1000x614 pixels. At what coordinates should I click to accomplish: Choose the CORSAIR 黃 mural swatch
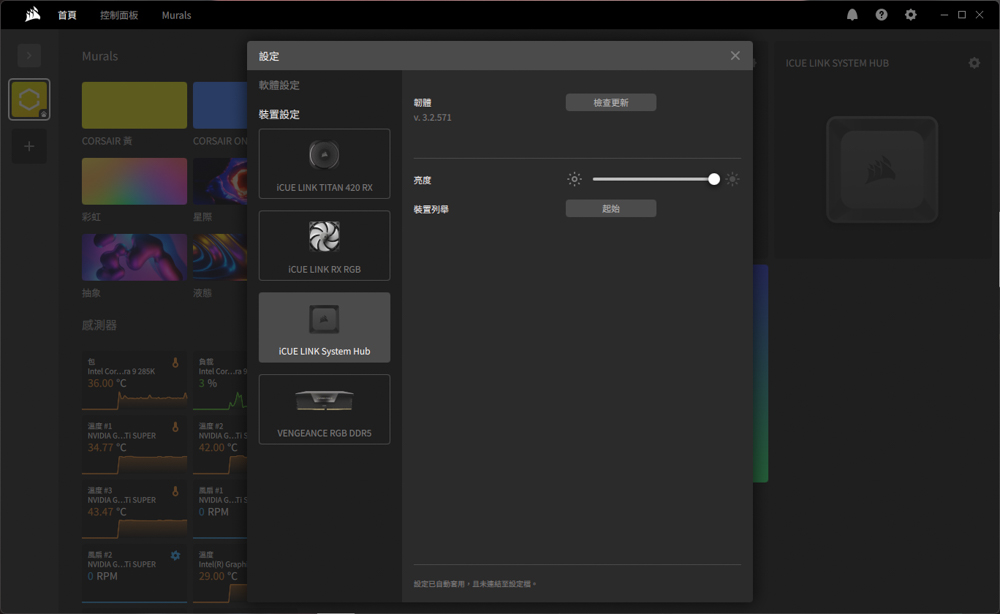click(x=134, y=105)
